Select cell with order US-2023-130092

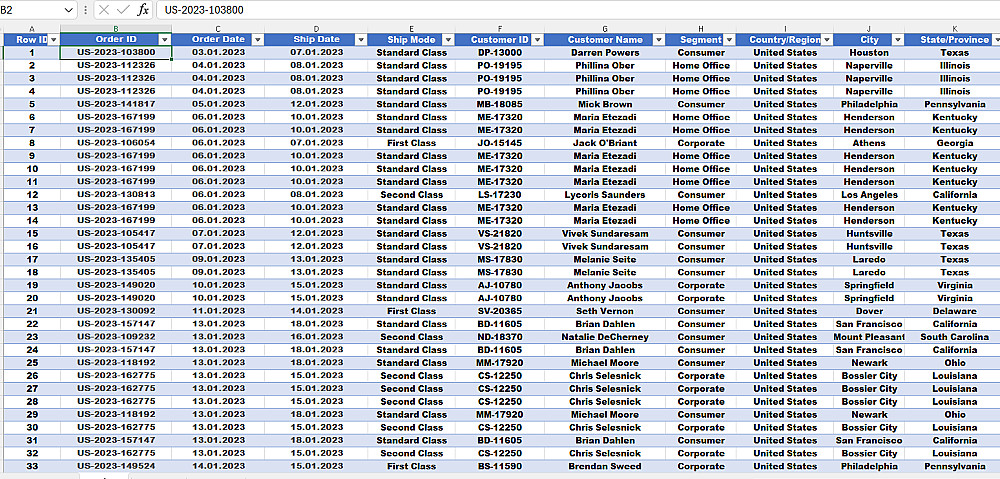(x=116, y=311)
